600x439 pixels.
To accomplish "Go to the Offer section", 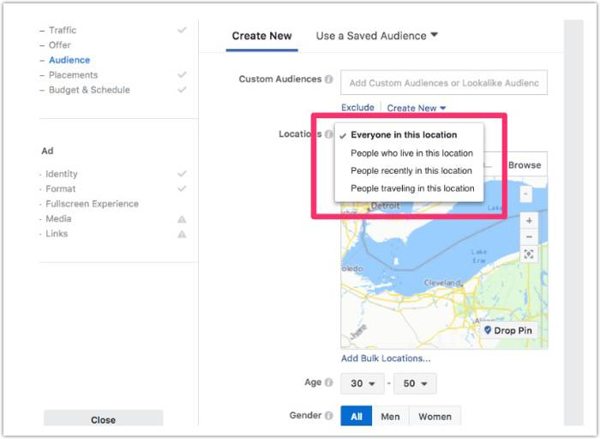I will (60, 45).
